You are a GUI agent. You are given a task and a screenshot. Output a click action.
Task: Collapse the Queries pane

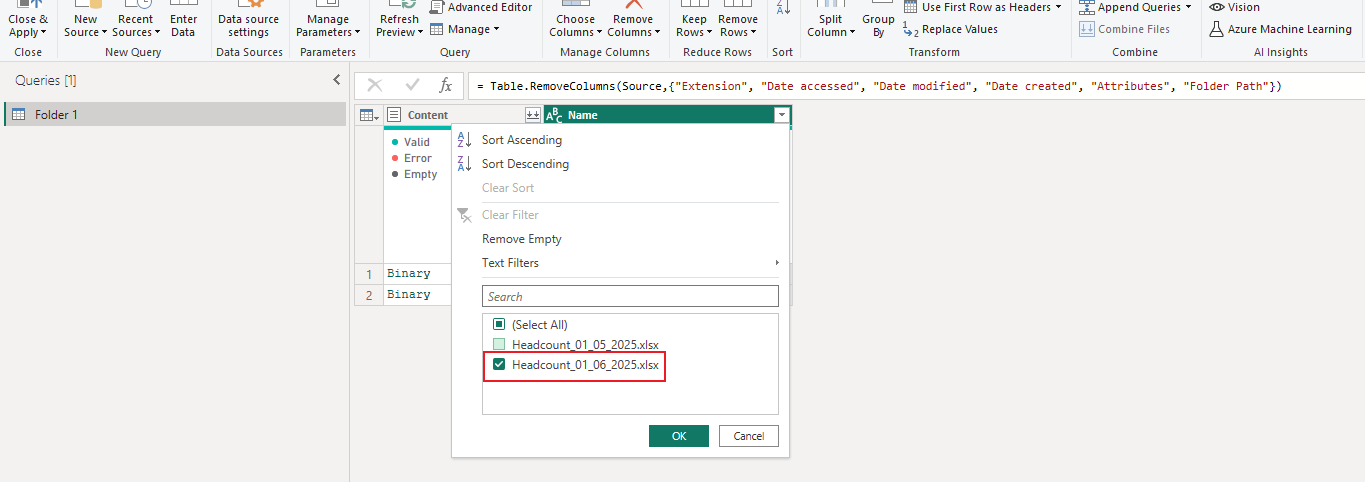pyautogui.click(x=337, y=80)
